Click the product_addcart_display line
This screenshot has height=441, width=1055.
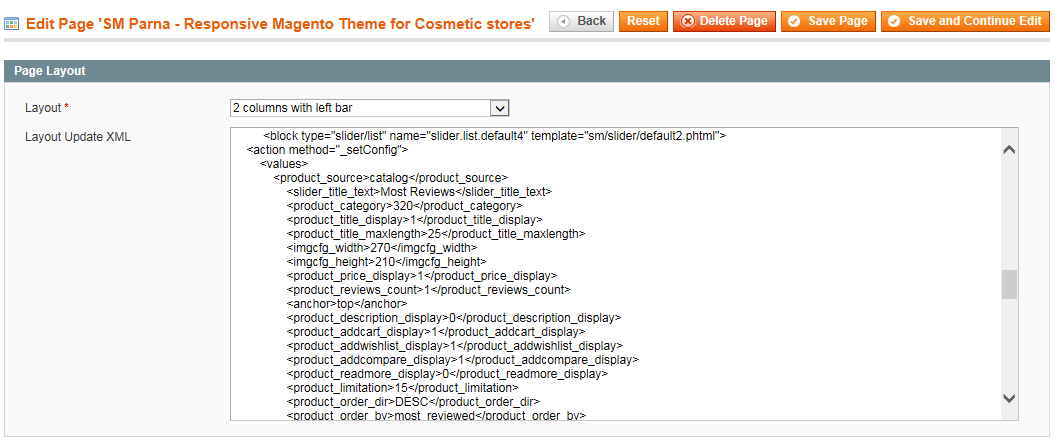click(435, 332)
